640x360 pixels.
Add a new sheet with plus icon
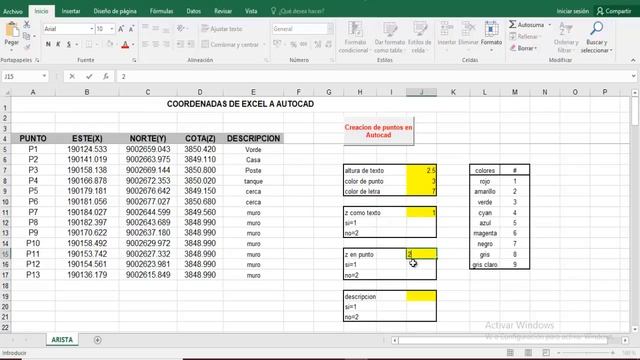tap(98, 340)
